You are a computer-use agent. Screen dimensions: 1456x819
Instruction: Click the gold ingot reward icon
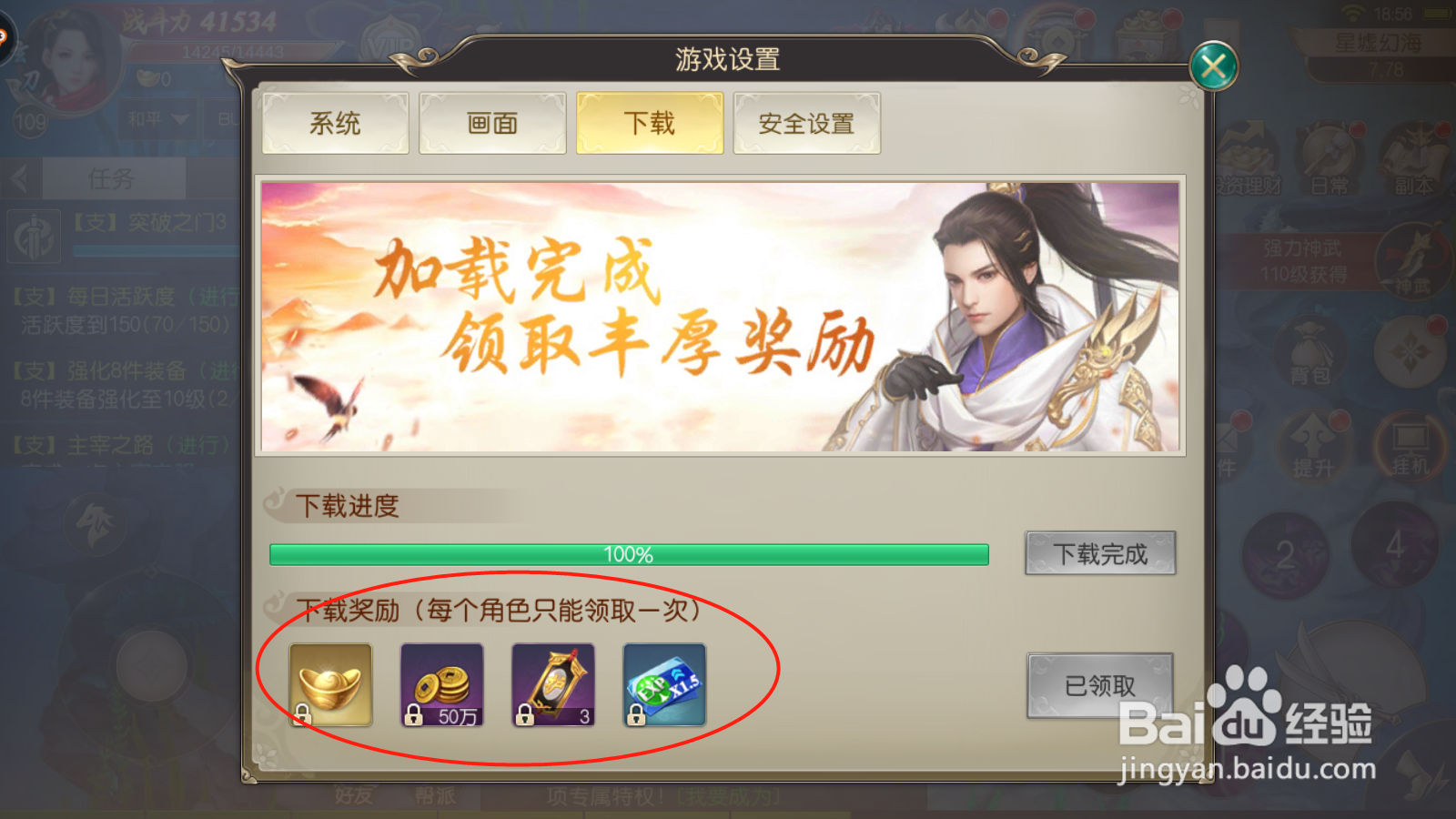[x=331, y=684]
